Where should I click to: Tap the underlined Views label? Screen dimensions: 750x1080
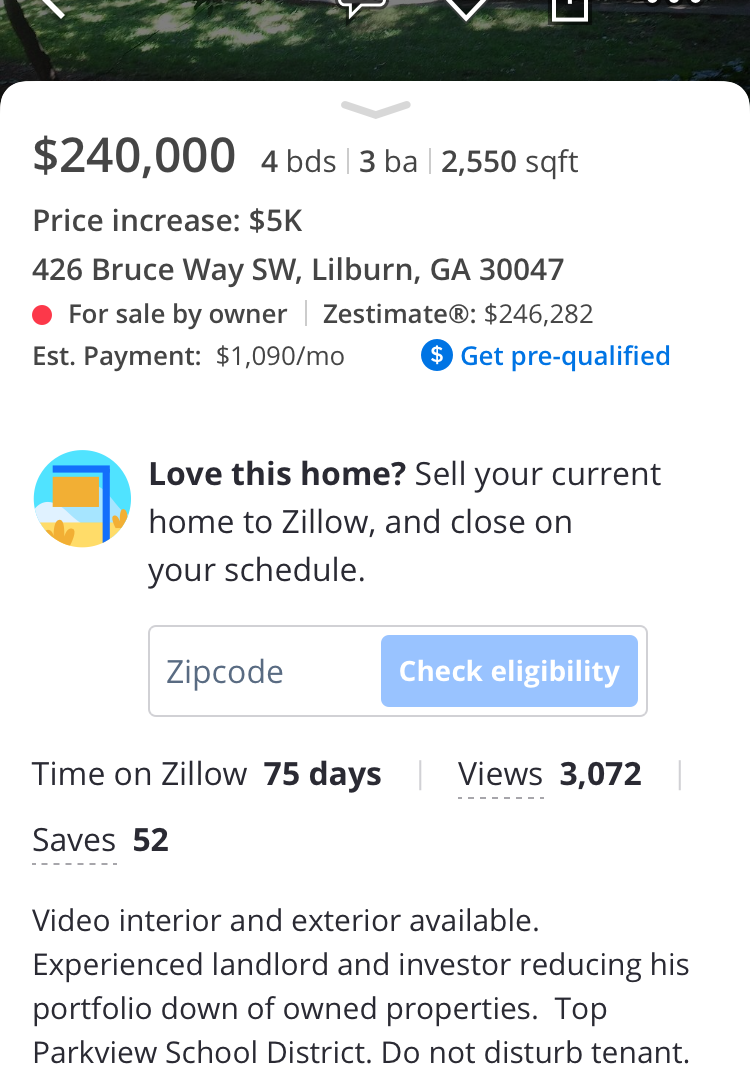[x=501, y=774]
